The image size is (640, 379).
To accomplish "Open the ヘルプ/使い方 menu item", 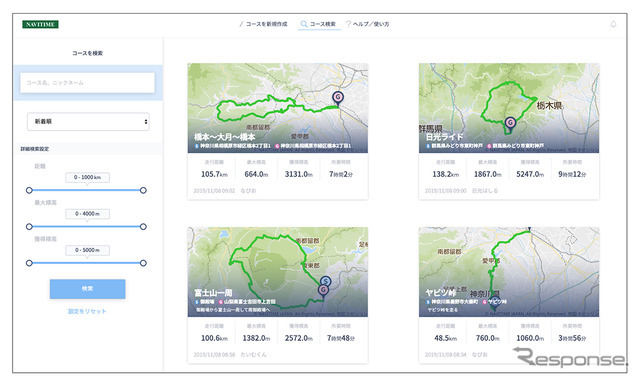I will pyautogui.click(x=367, y=24).
